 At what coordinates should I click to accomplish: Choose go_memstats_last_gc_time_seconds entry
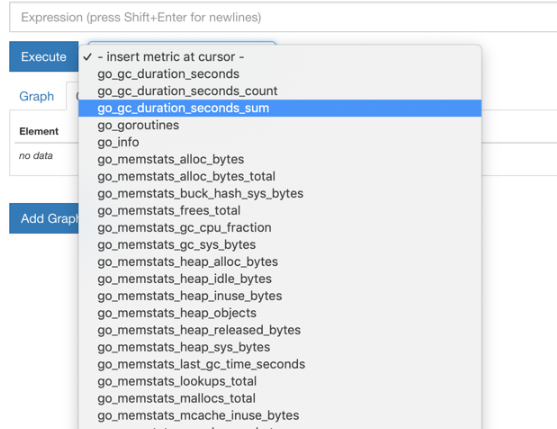[x=280, y=364]
